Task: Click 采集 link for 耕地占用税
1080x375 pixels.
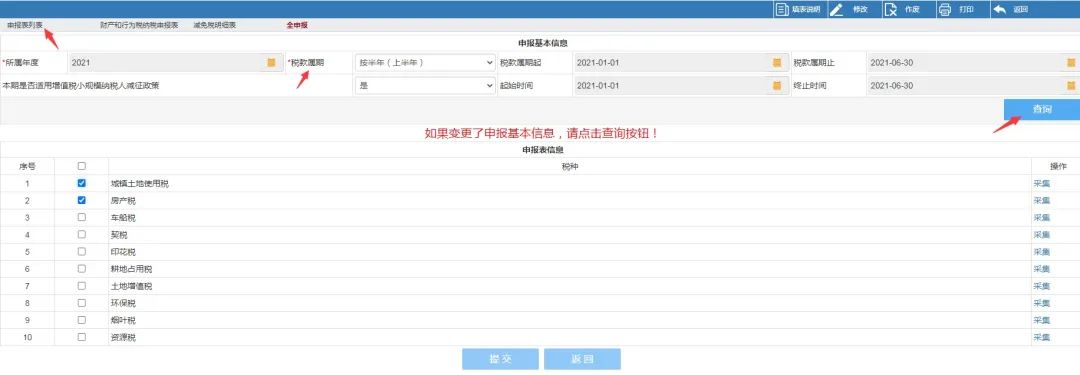Action: click(x=1041, y=270)
